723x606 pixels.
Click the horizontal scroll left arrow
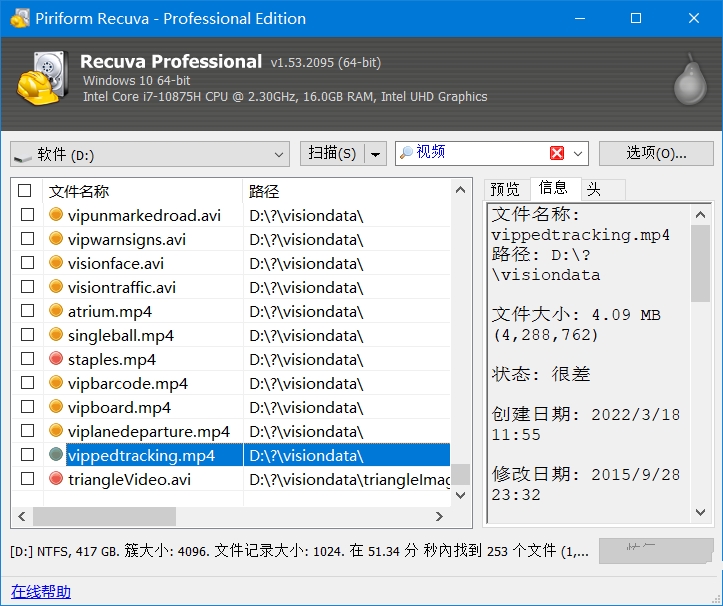pos(22,517)
